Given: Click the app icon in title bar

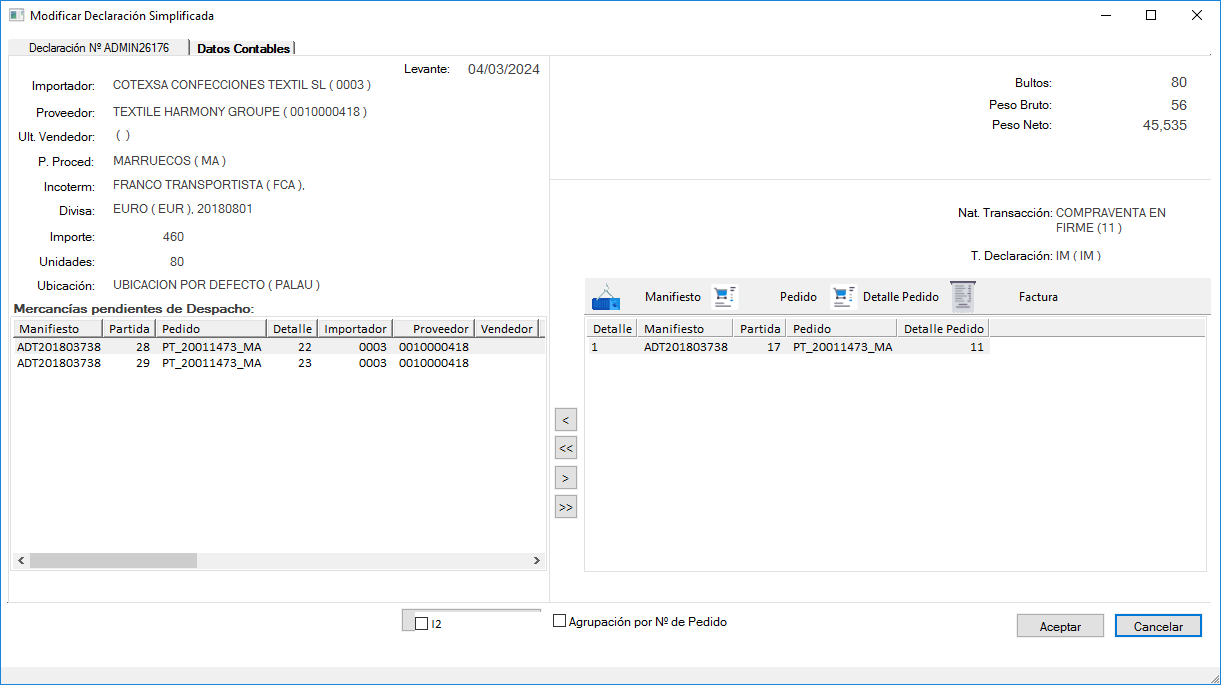Looking at the screenshot, I should (x=16, y=16).
